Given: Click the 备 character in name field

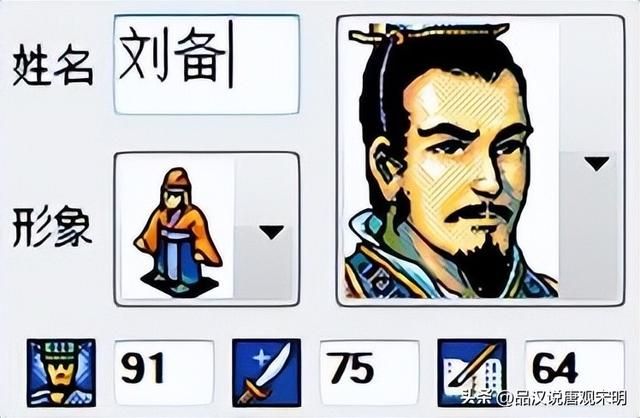Looking at the screenshot, I should coord(199,56).
